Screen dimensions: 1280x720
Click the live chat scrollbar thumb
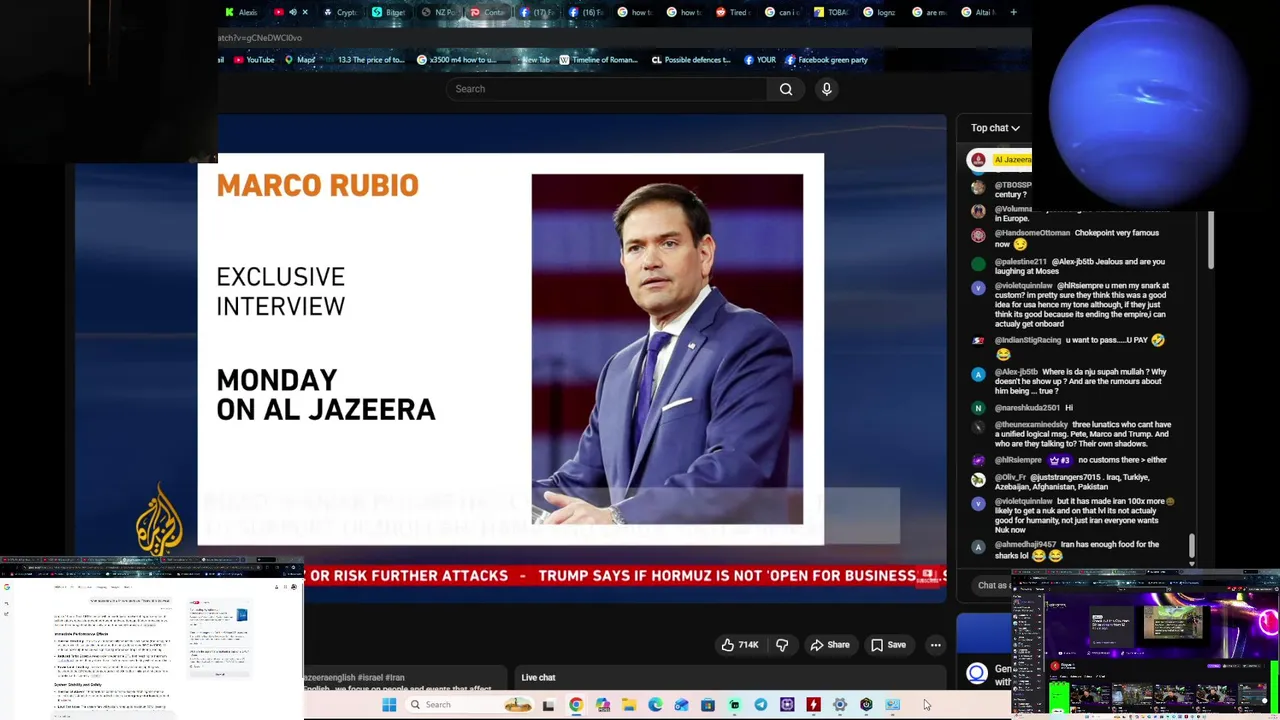pos(1191,546)
